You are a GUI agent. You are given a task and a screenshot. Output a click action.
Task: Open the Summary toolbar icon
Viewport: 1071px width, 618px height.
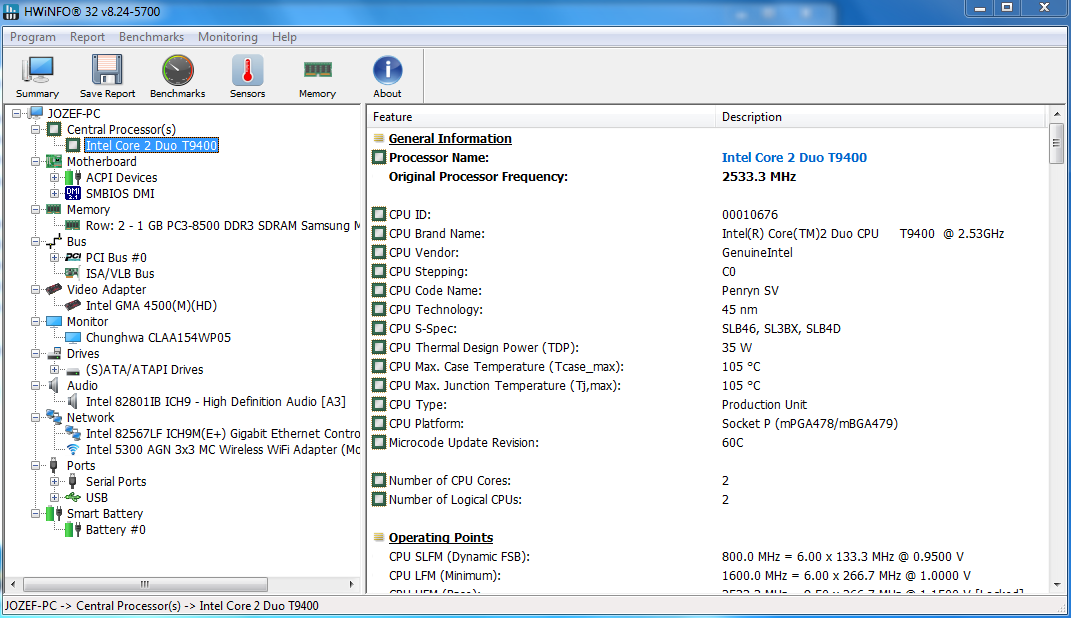click(x=37, y=76)
